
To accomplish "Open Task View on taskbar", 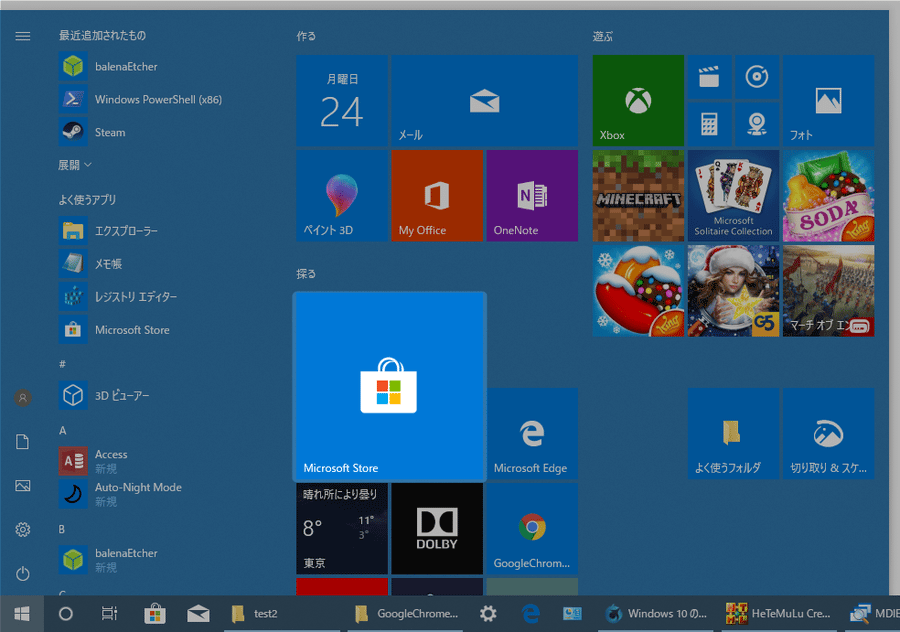I will [x=109, y=614].
